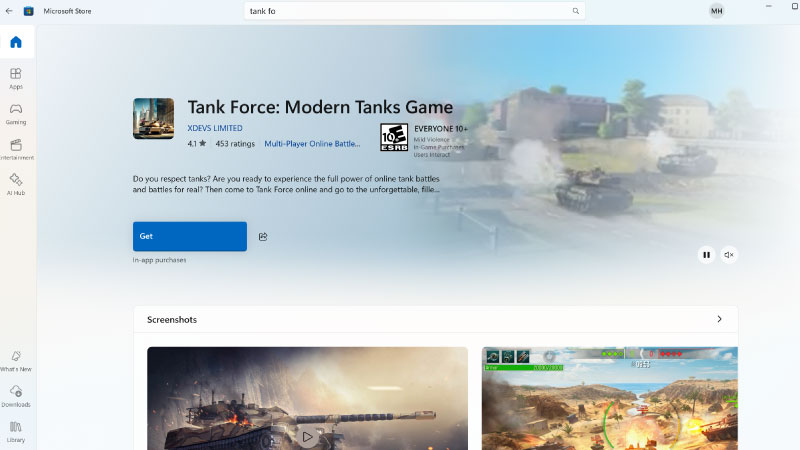The height and width of the screenshot is (450, 800).
Task: Open the Downloads section
Action: point(16,396)
